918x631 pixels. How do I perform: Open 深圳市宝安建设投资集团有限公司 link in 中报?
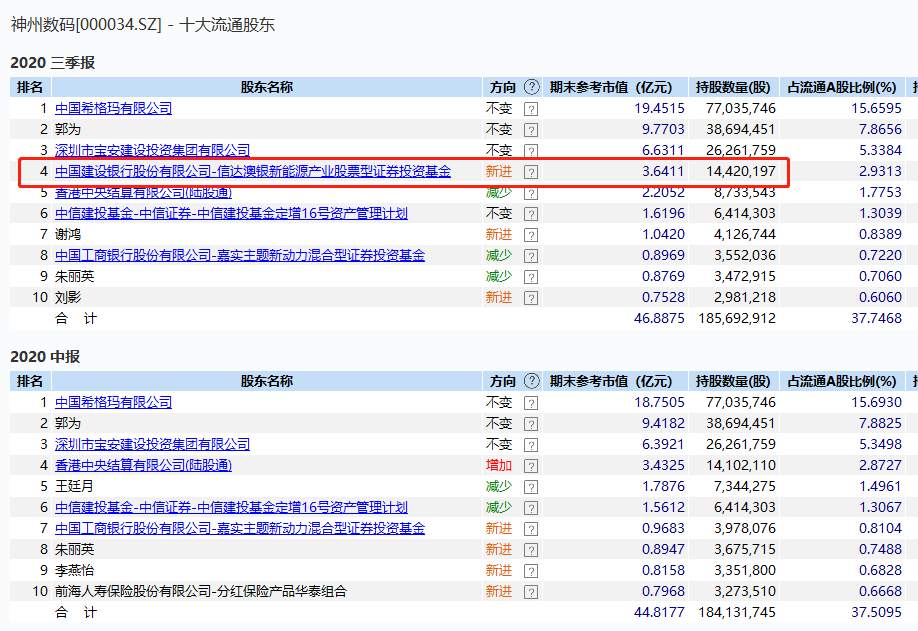click(x=152, y=444)
